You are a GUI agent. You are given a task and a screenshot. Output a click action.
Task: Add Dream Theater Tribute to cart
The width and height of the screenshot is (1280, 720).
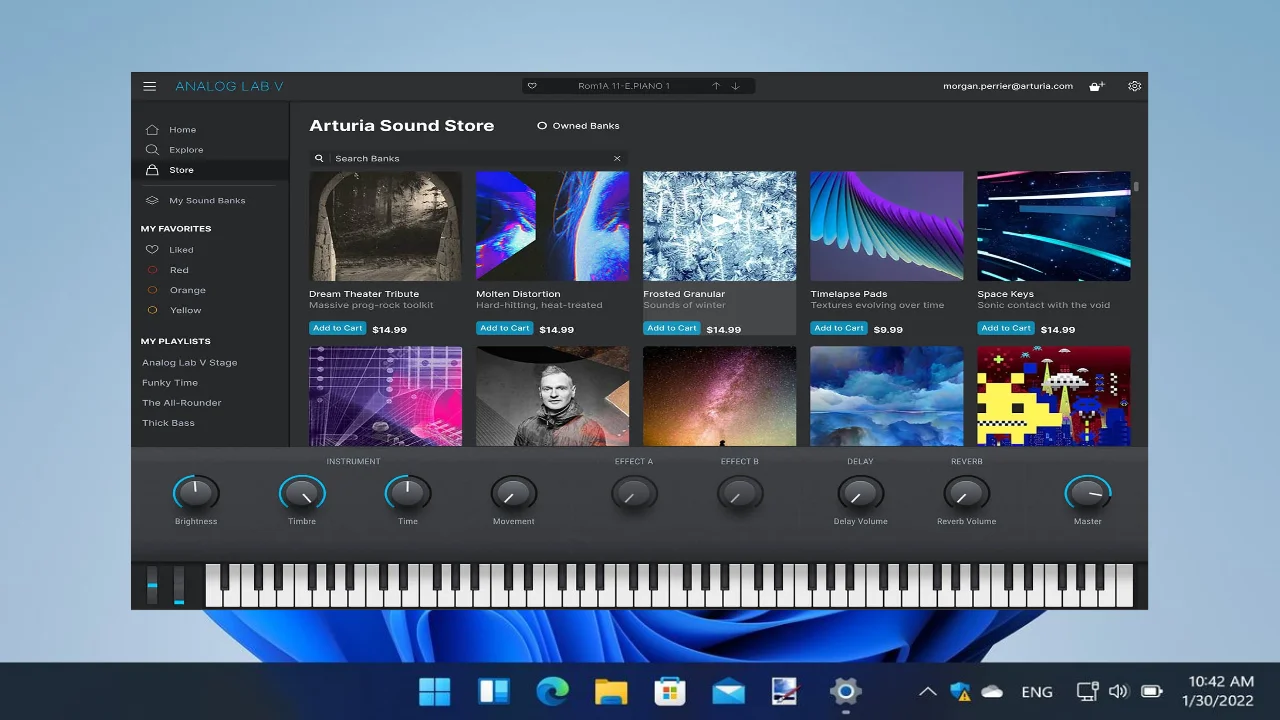click(x=338, y=328)
